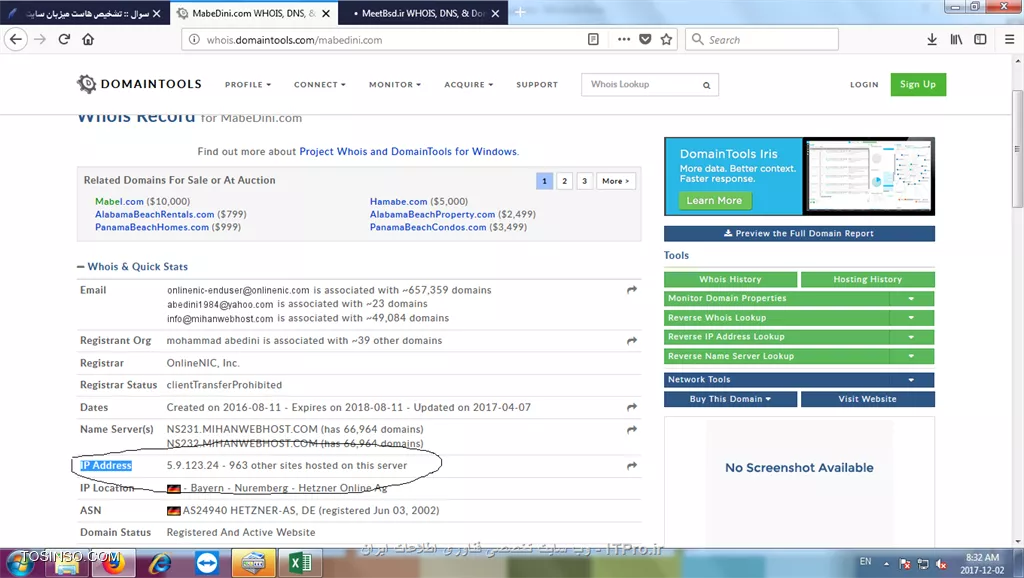
Task: Open the Firefox hamburger menu
Action: point(1009,39)
